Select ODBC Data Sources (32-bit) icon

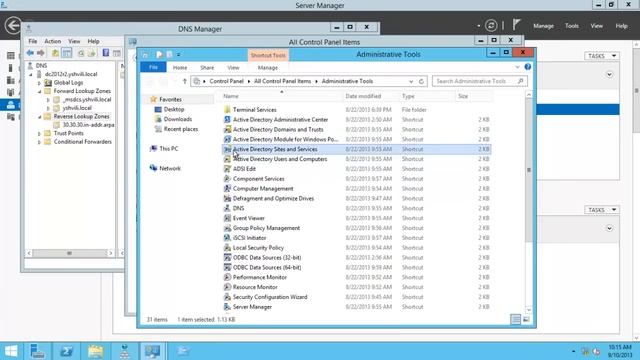[227, 258]
